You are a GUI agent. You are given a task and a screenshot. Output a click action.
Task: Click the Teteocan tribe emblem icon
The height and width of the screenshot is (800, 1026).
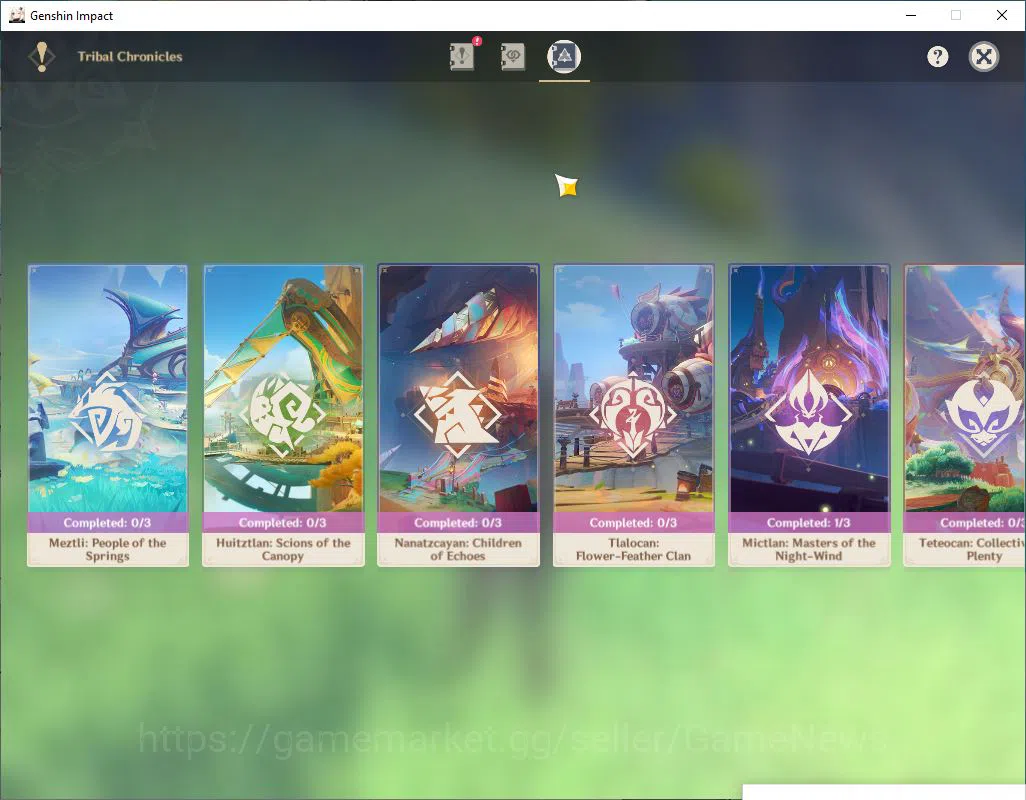(983, 415)
